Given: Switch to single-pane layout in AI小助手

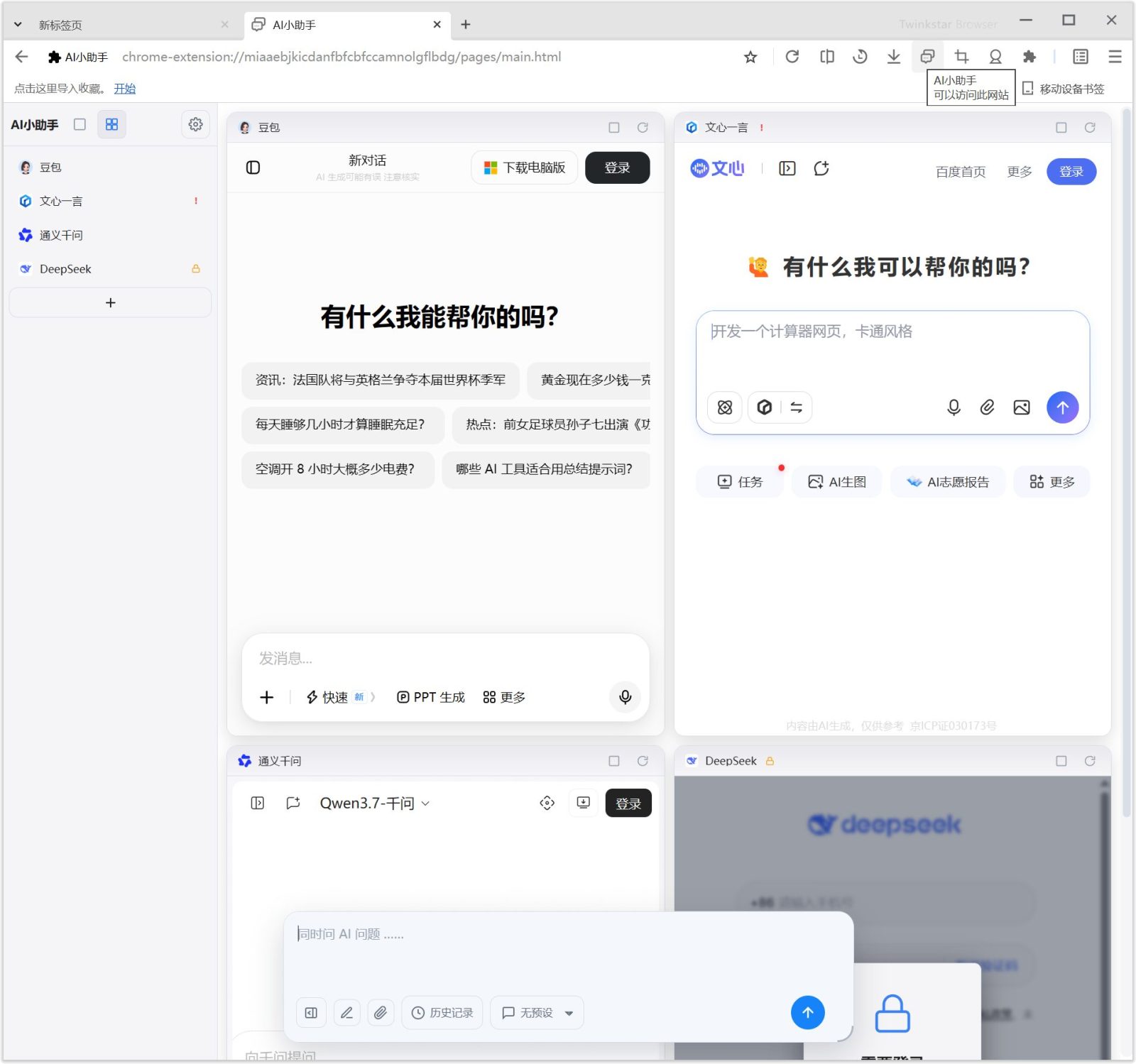Looking at the screenshot, I should pyautogui.click(x=80, y=124).
